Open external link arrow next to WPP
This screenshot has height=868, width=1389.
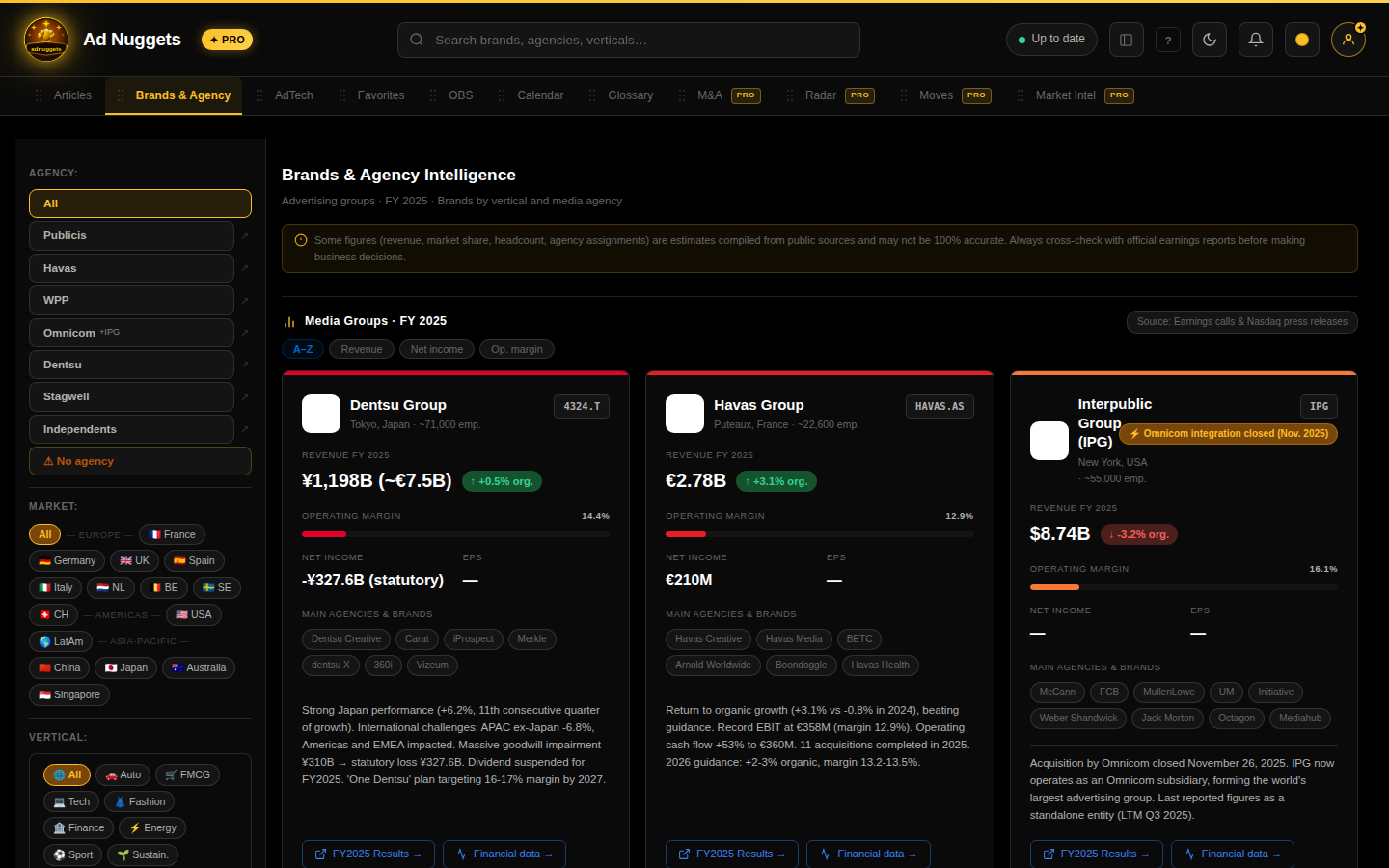245,300
